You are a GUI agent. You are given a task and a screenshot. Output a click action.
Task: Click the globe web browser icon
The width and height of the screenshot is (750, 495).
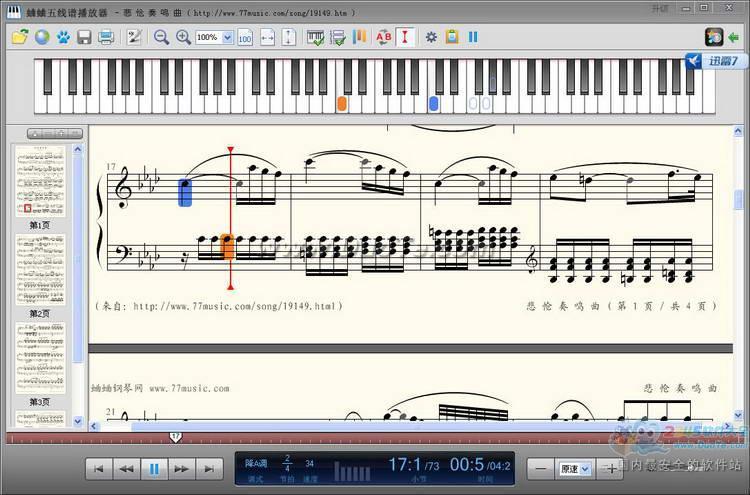(x=42, y=37)
